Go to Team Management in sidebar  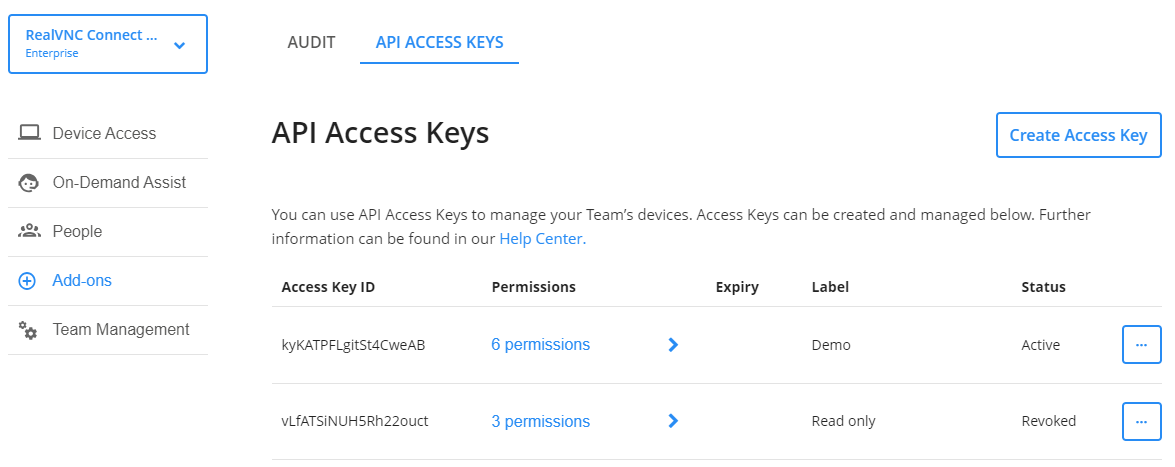click(121, 330)
